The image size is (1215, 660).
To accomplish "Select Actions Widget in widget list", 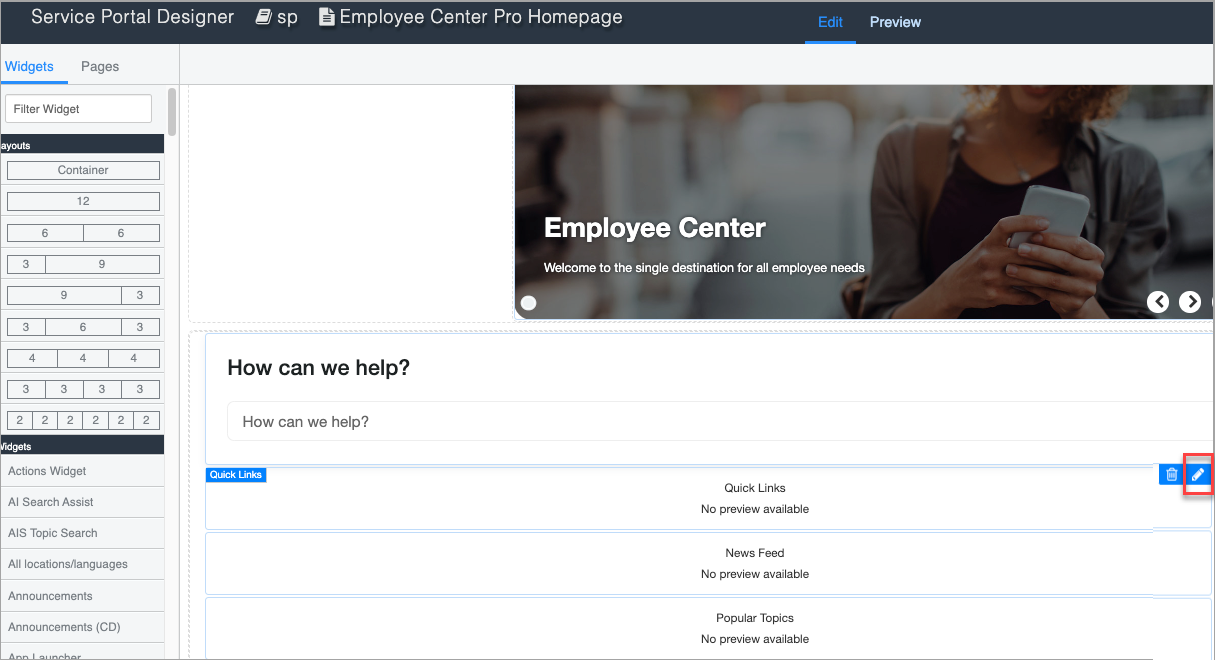I will pos(82,471).
